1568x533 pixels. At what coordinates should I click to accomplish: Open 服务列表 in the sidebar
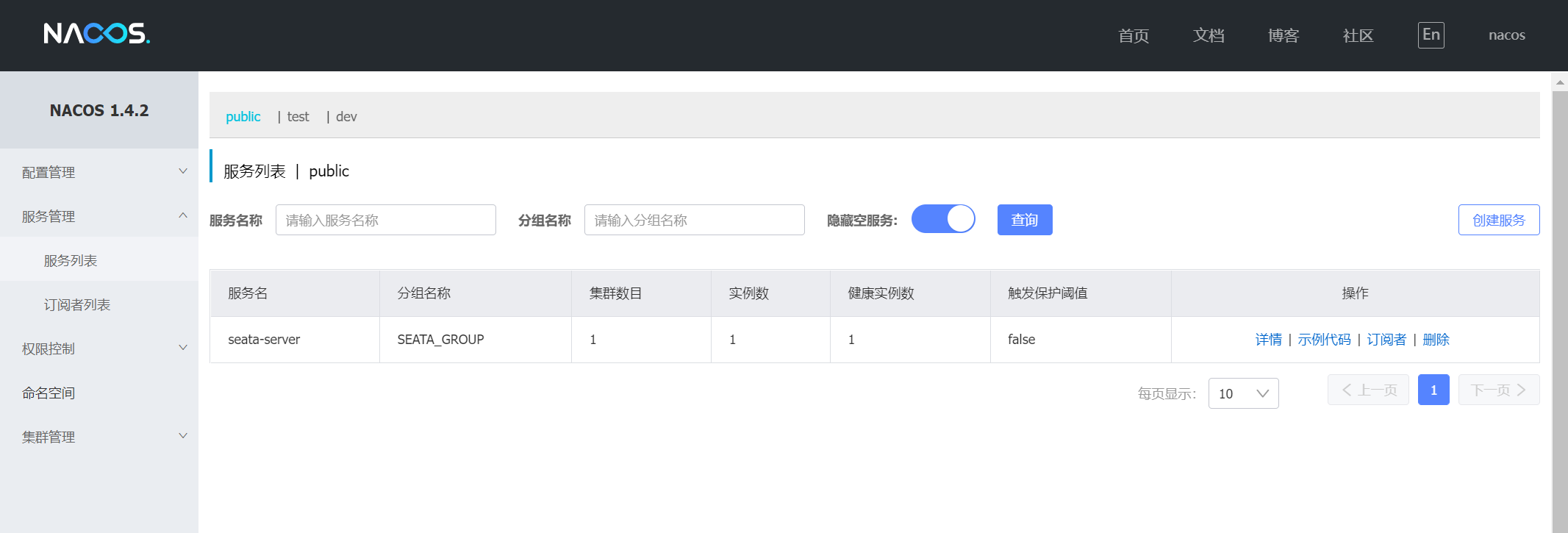pos(99,260)
